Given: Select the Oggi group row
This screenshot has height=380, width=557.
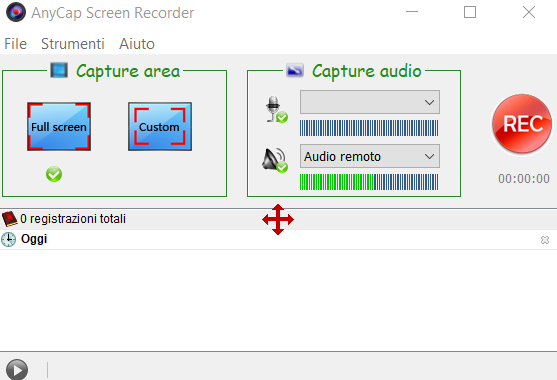Looking at the screenshot, I should pyautogui.click(x=278, y=240).
